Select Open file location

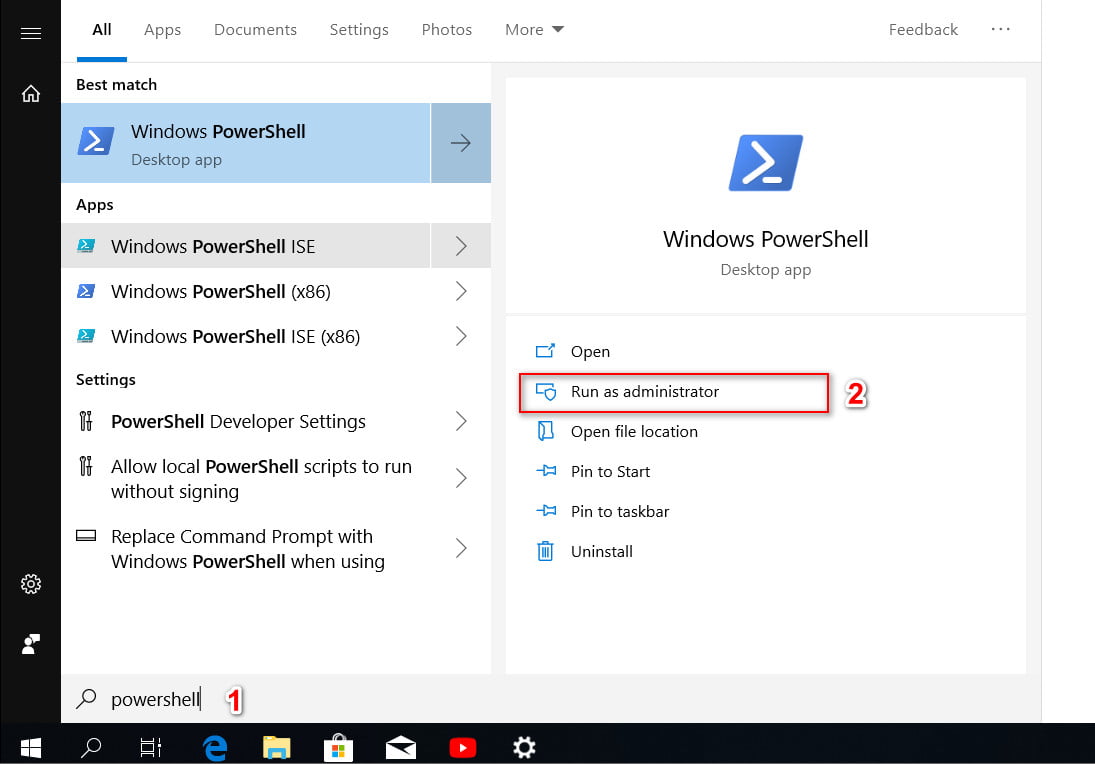(x=633, y=432)
